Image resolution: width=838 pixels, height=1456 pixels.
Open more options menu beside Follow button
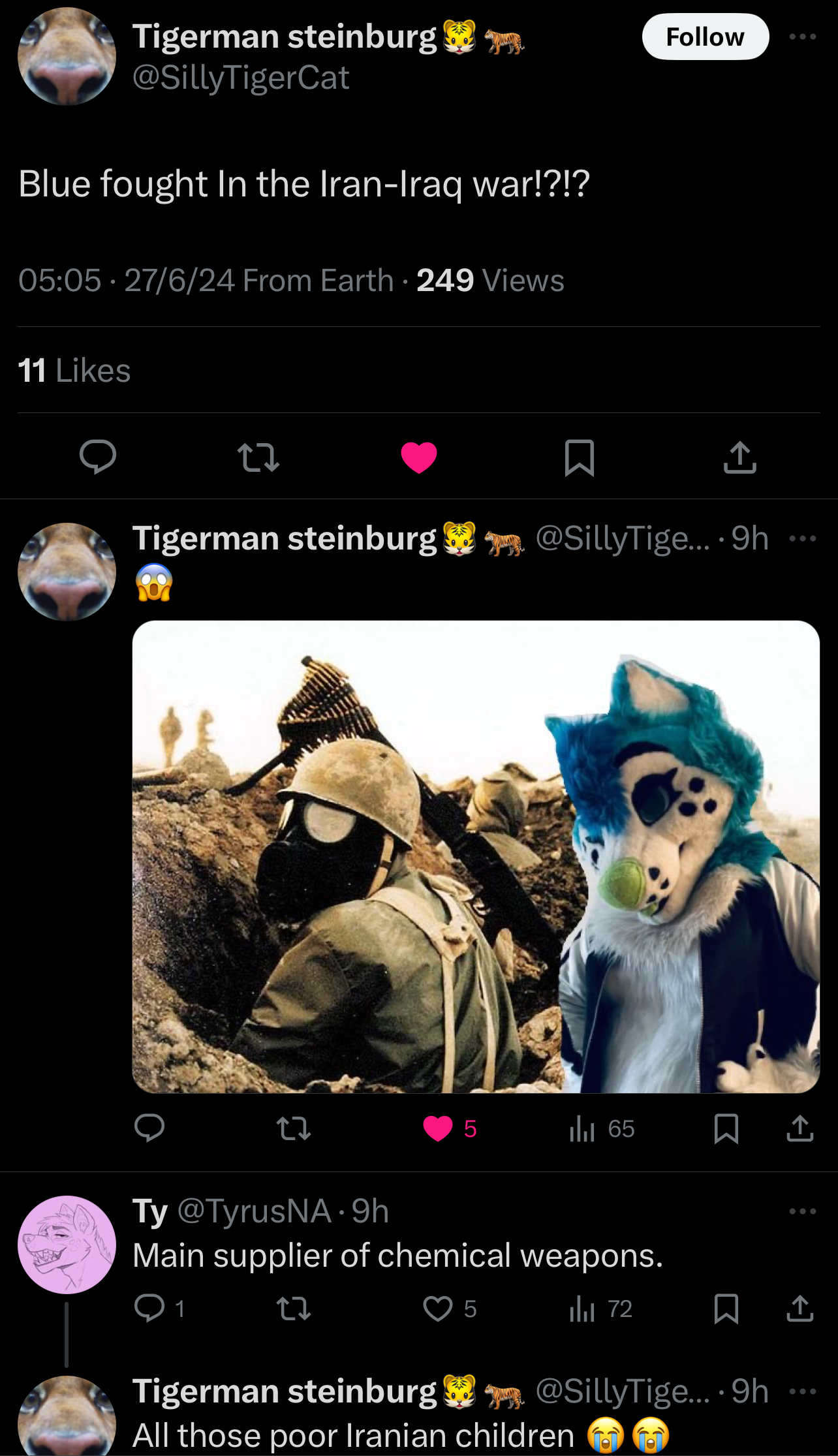pos(803,37)
